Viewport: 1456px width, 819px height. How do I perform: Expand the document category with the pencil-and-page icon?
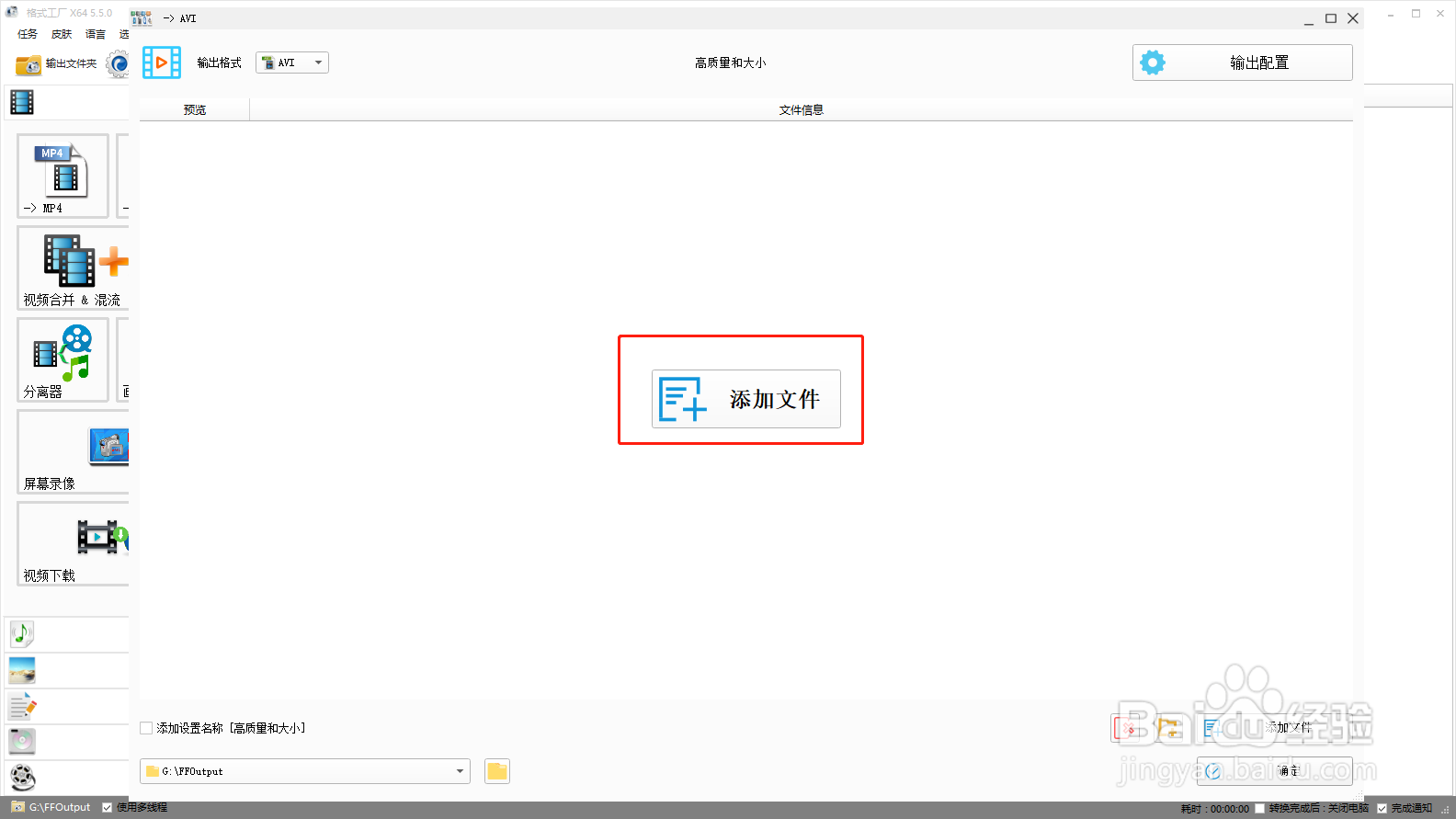22,706
